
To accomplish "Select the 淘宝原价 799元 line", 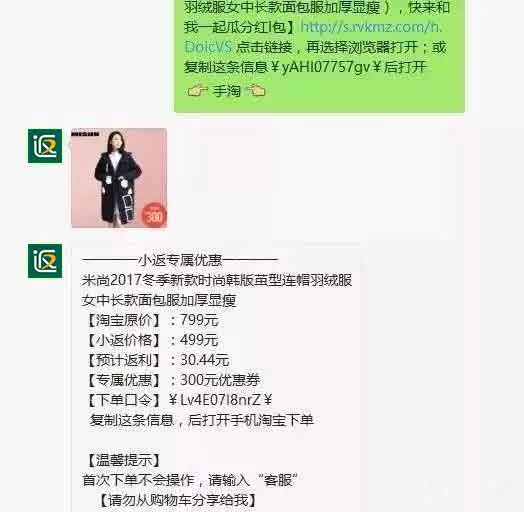I will [x=153, y=320].
